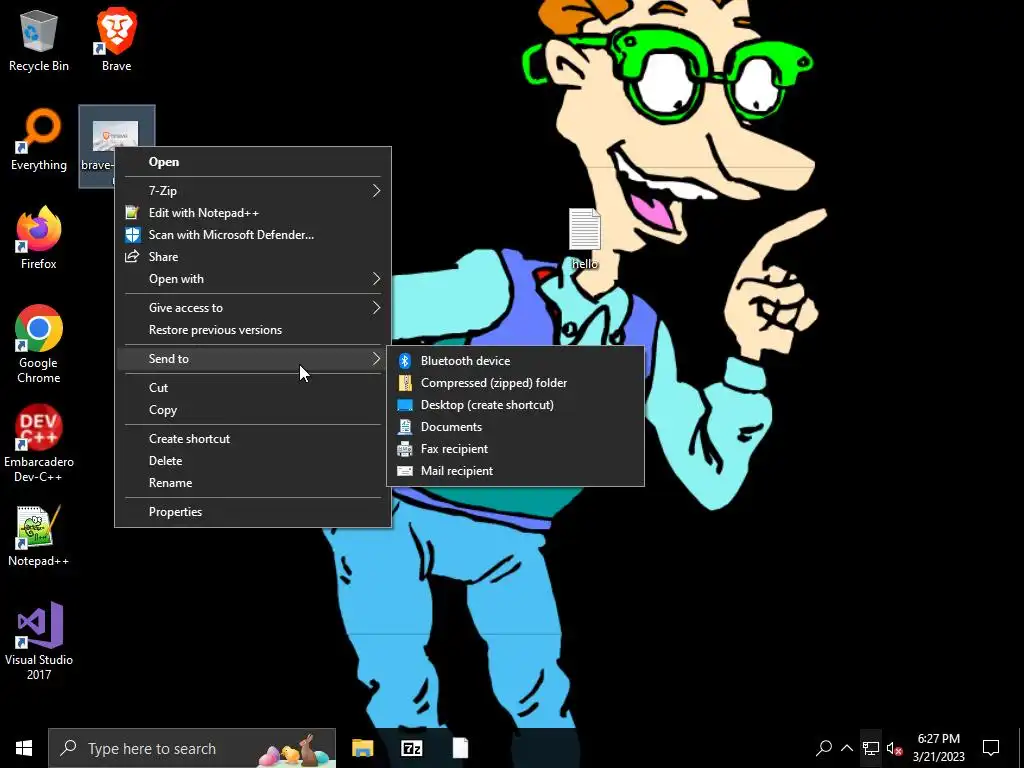Screen dimensions: 1024x768
Task: Select the hello text file on desktop
Action: tap(584, 239)
